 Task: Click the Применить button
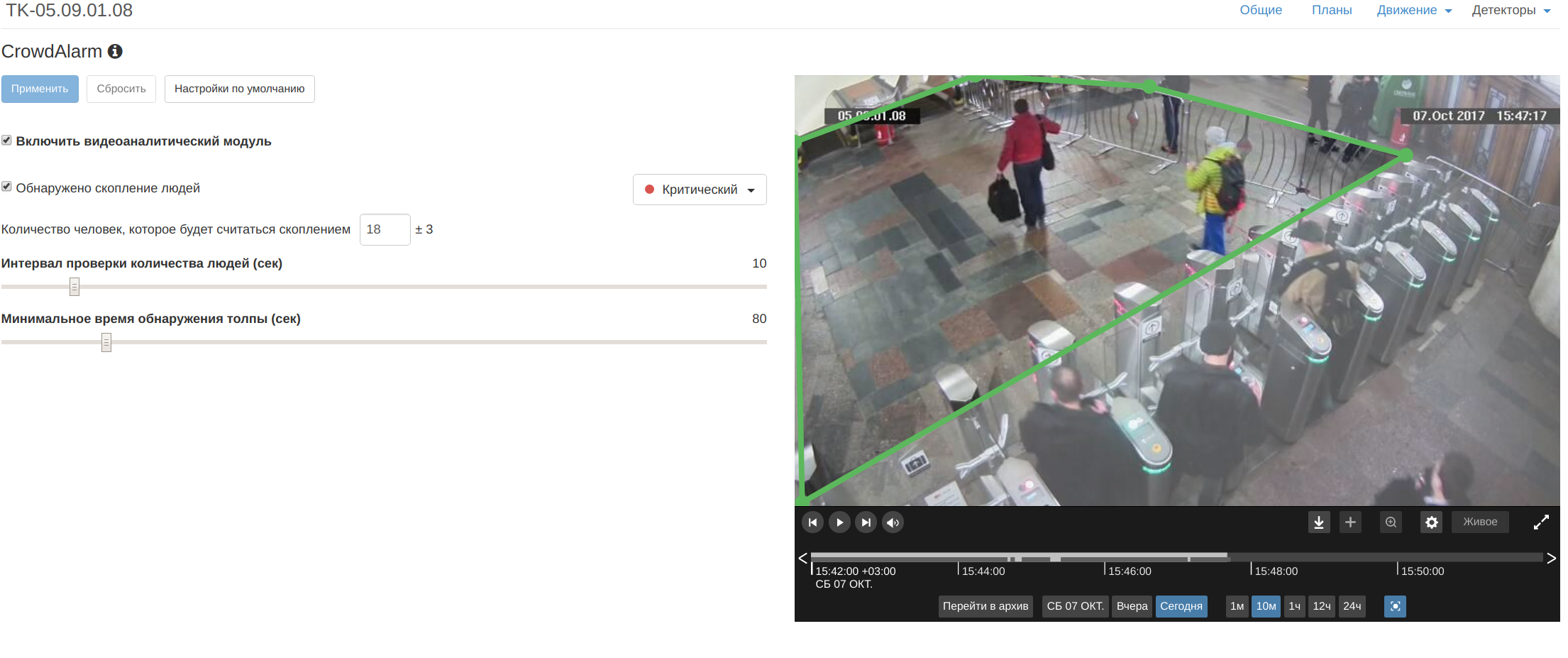tap(40, 89)
